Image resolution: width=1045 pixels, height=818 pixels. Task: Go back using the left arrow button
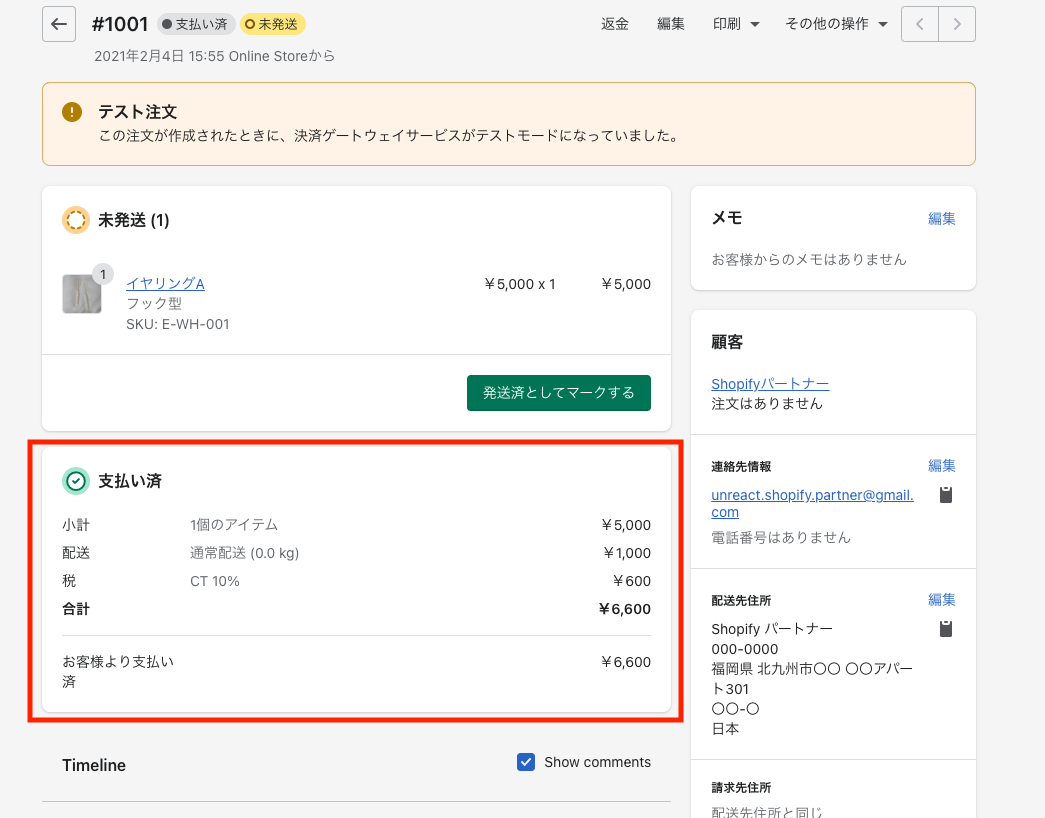[x=59, y=24]
